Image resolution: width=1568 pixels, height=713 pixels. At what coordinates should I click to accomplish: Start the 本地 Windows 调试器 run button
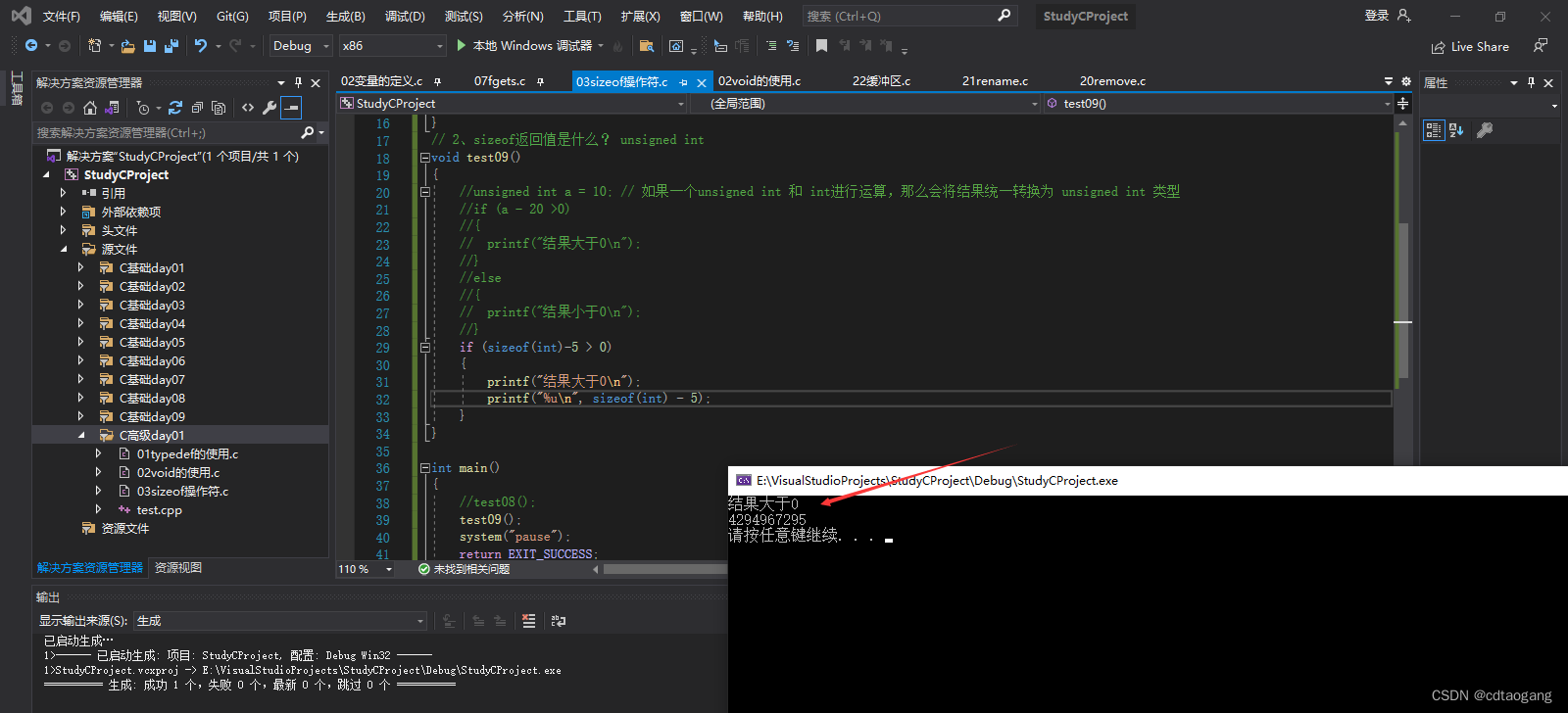pos(524,46)
